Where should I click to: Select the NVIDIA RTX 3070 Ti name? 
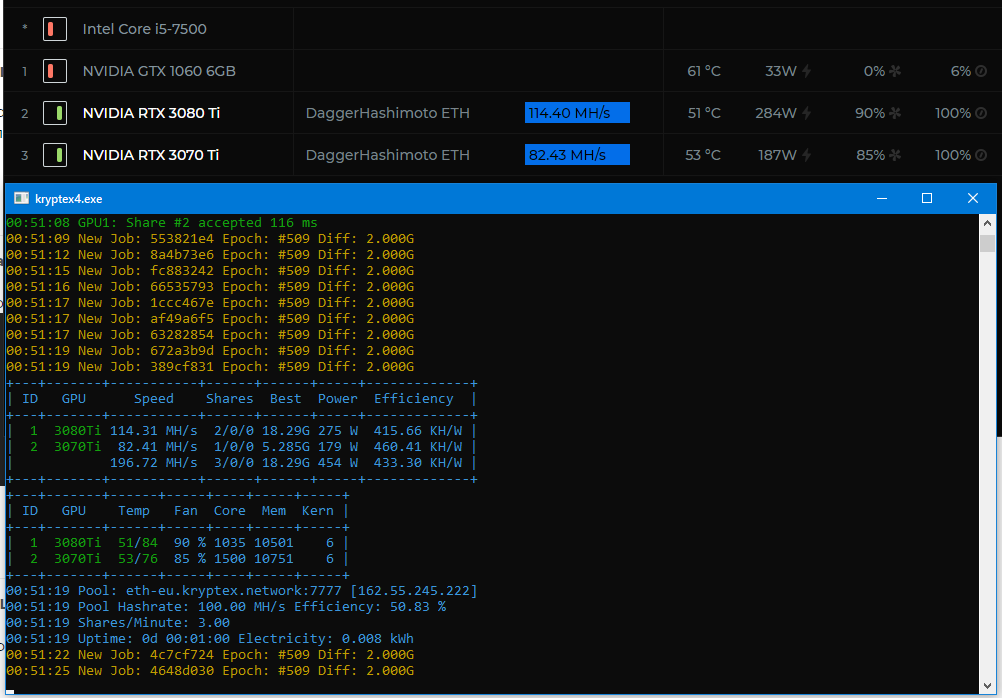151,155
